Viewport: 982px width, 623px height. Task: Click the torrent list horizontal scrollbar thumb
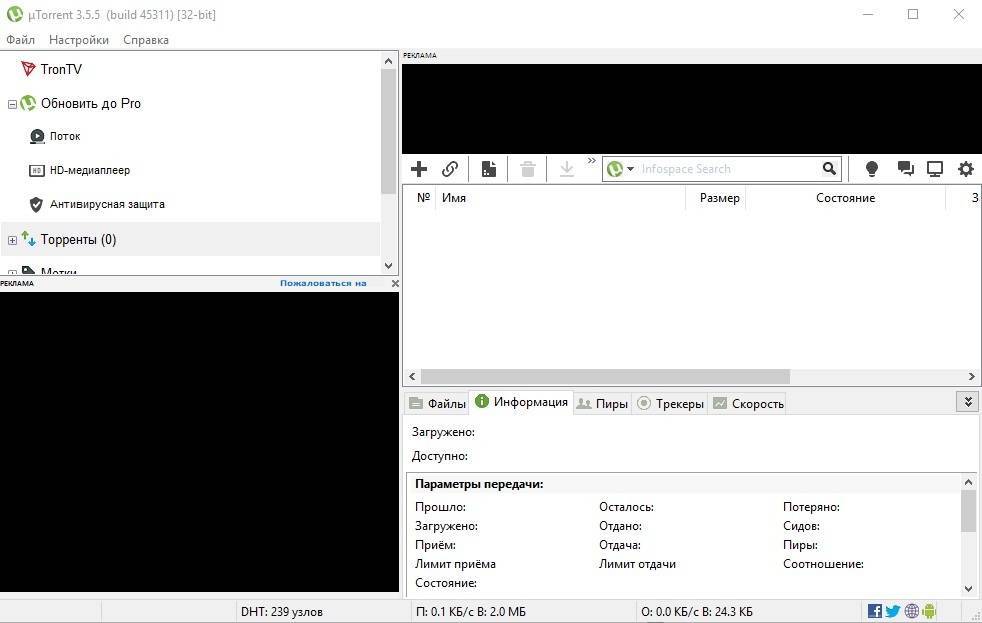point(605,377)
